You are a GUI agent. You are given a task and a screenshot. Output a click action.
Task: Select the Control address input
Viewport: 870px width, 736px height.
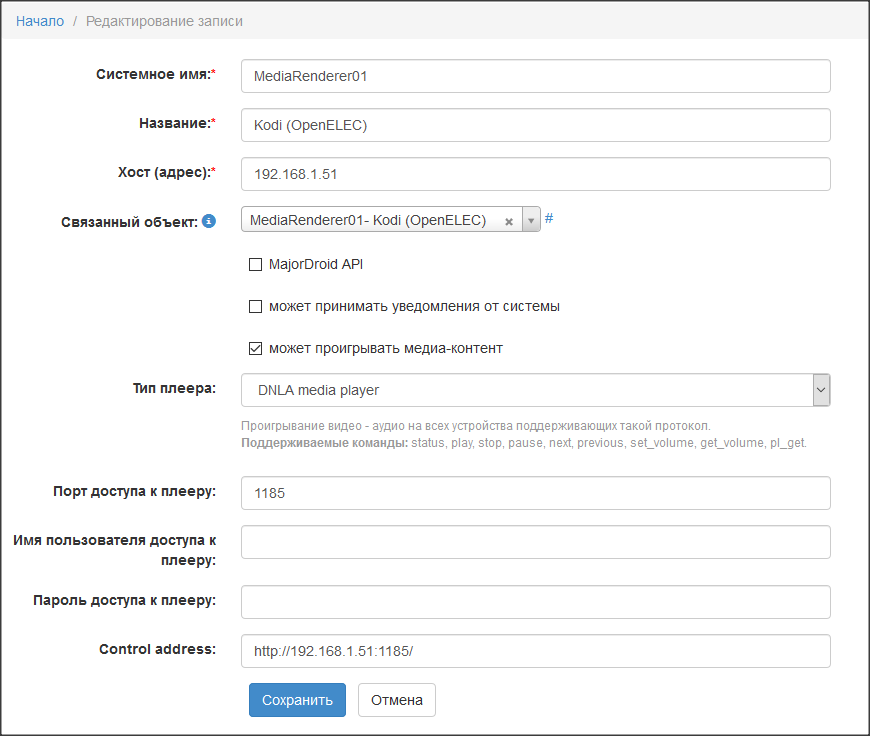[x=535, y=651]
